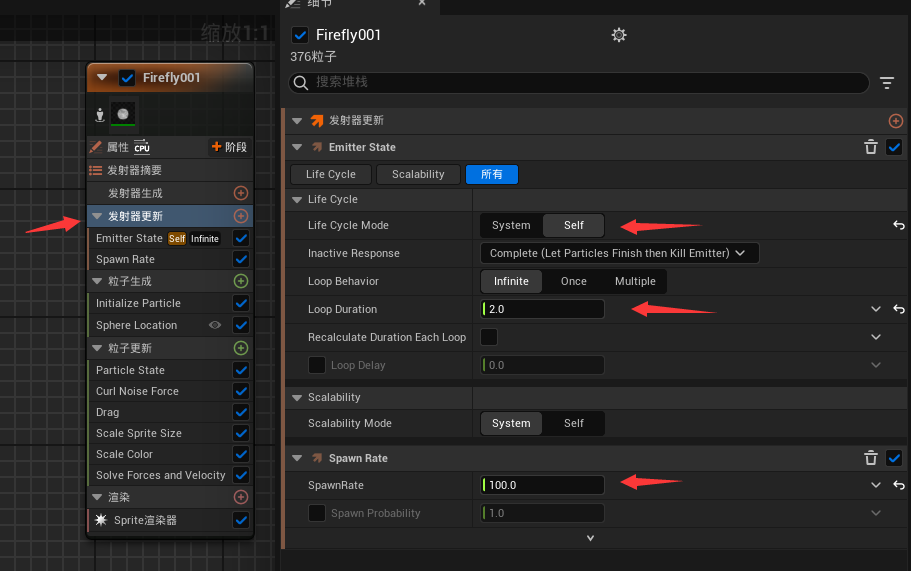This screenshot has width=911, height=571.
Task: Enable the Loop Delay checkbox
Action: coord(317,365)
